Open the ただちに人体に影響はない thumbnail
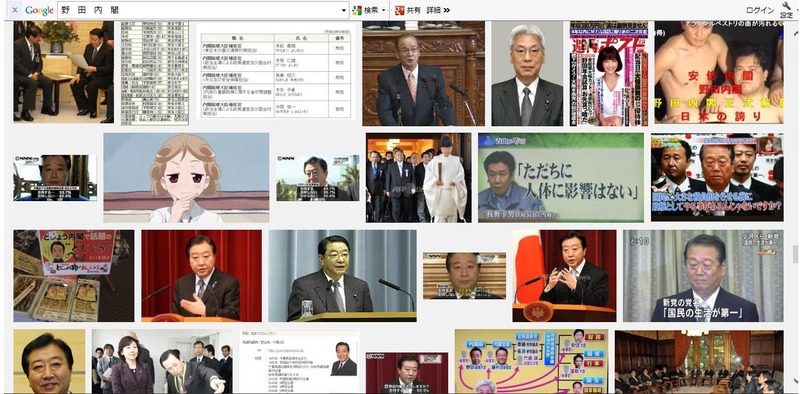 [561, 178]
